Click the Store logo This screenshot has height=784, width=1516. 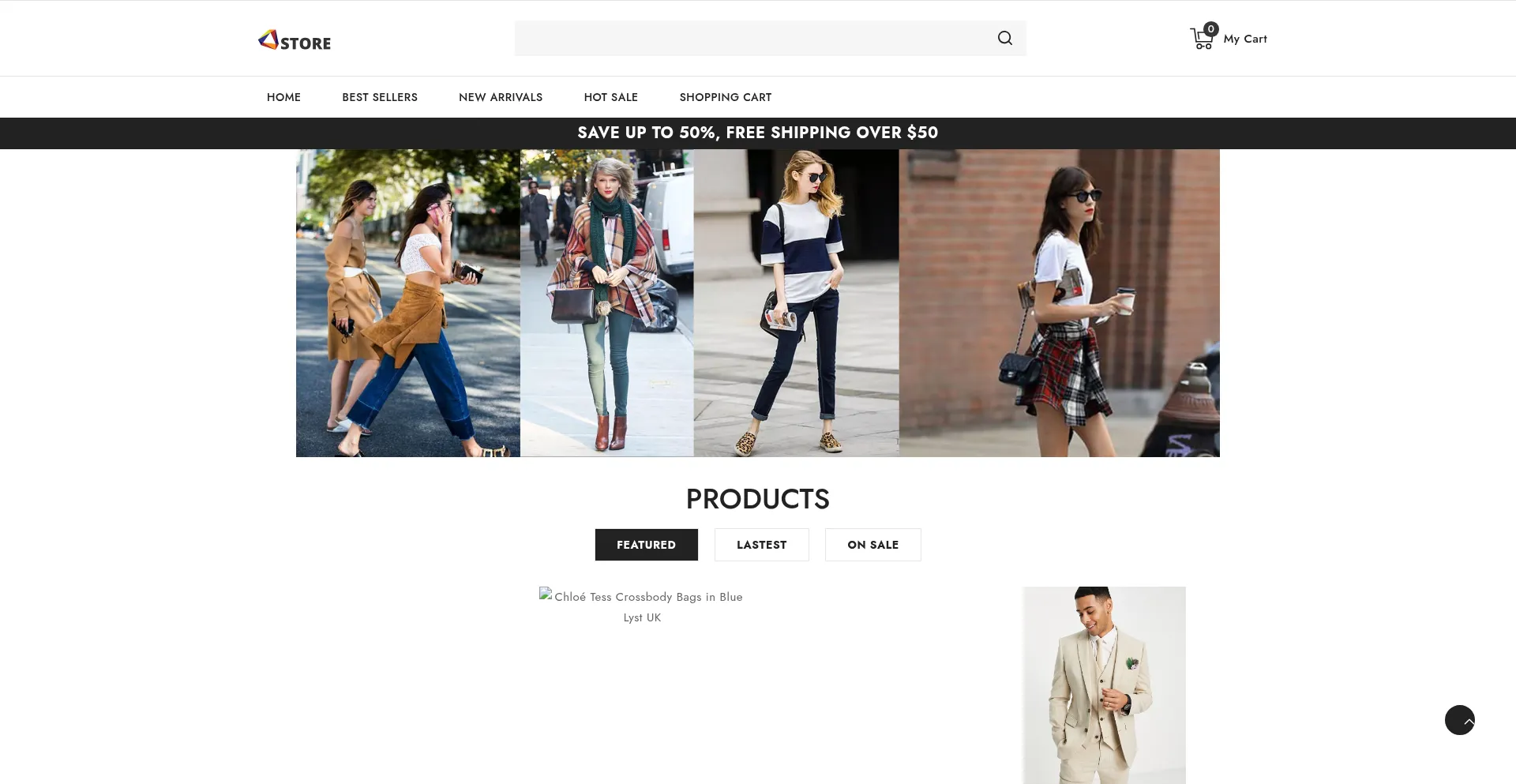[295, 40]
